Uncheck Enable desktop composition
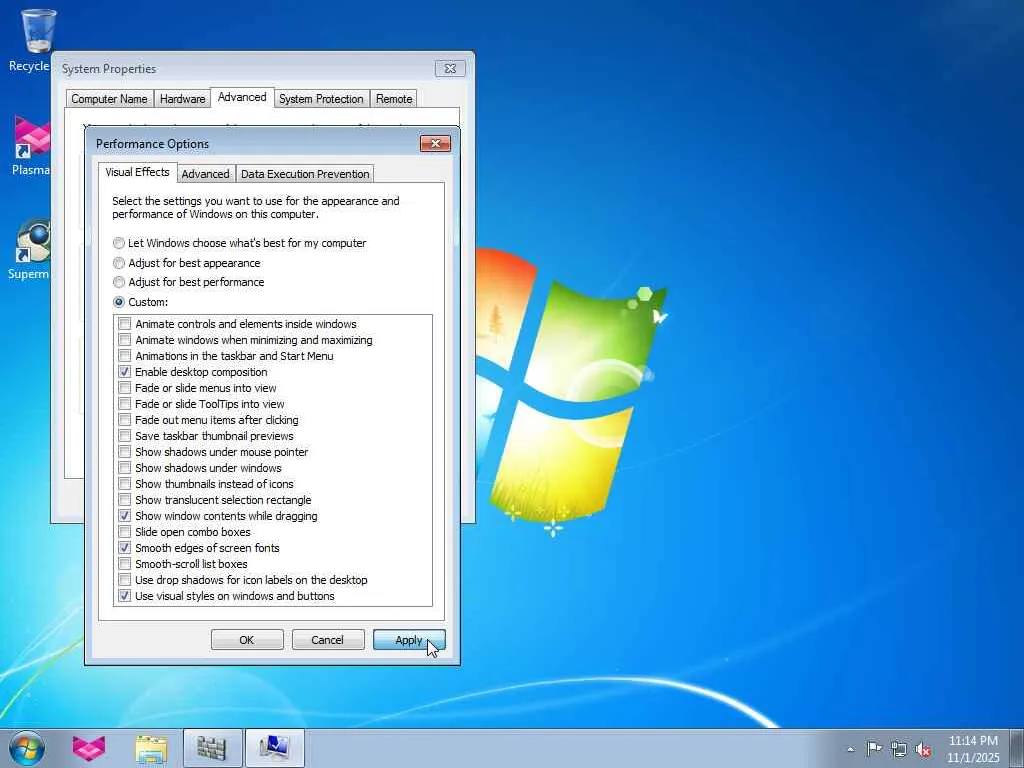1024x768 pixels. point(125,372)
